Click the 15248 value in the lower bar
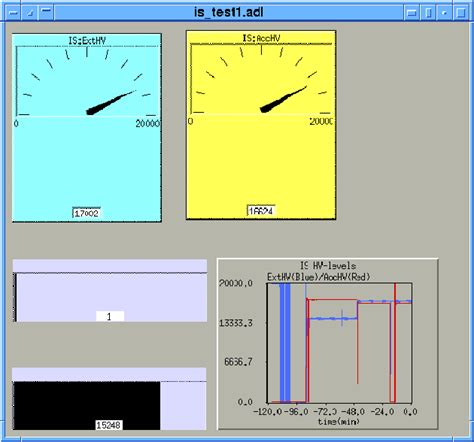The image size is (474, 442). click(109, 425)
